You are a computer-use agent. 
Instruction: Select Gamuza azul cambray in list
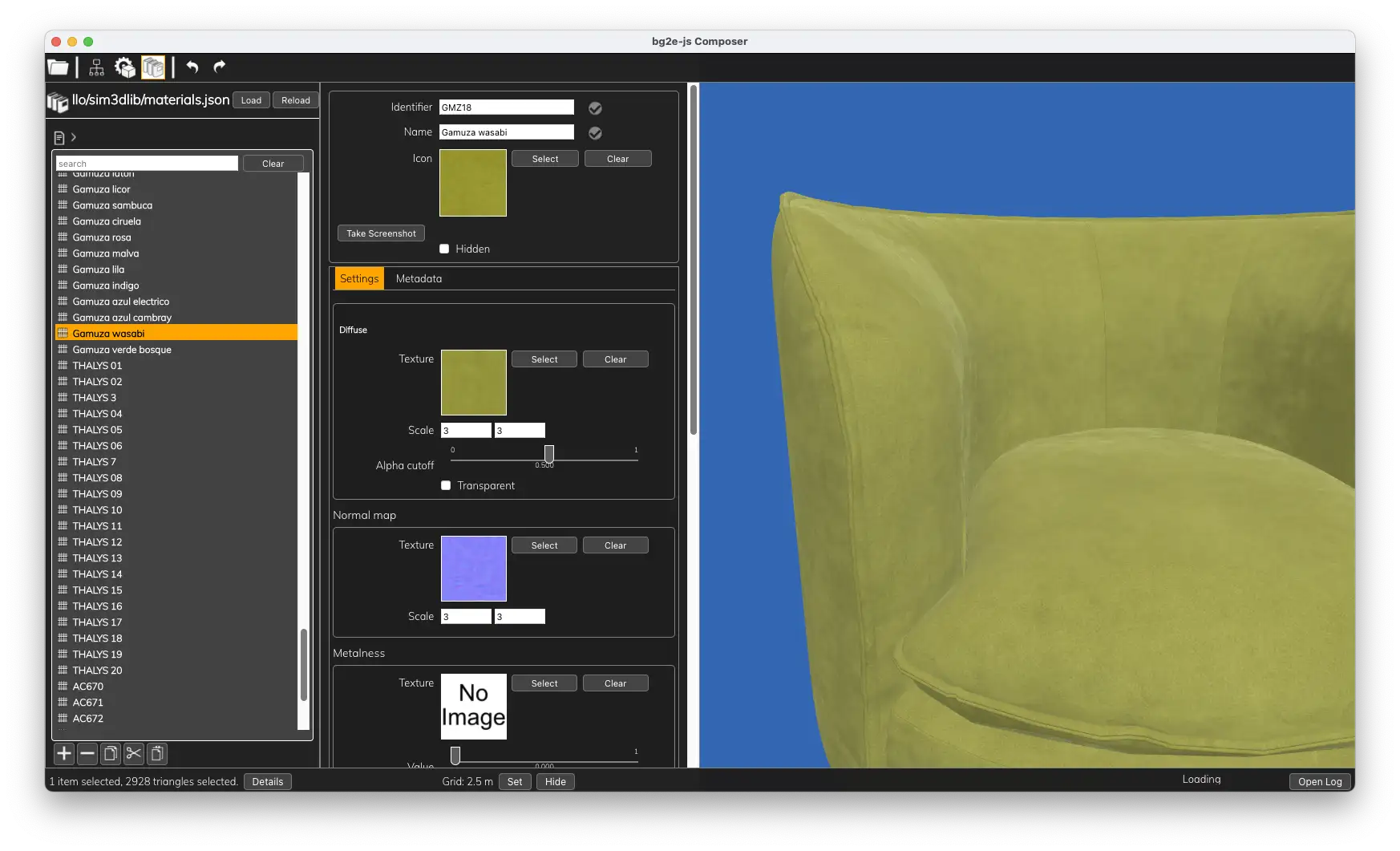(x=176, y=318)
